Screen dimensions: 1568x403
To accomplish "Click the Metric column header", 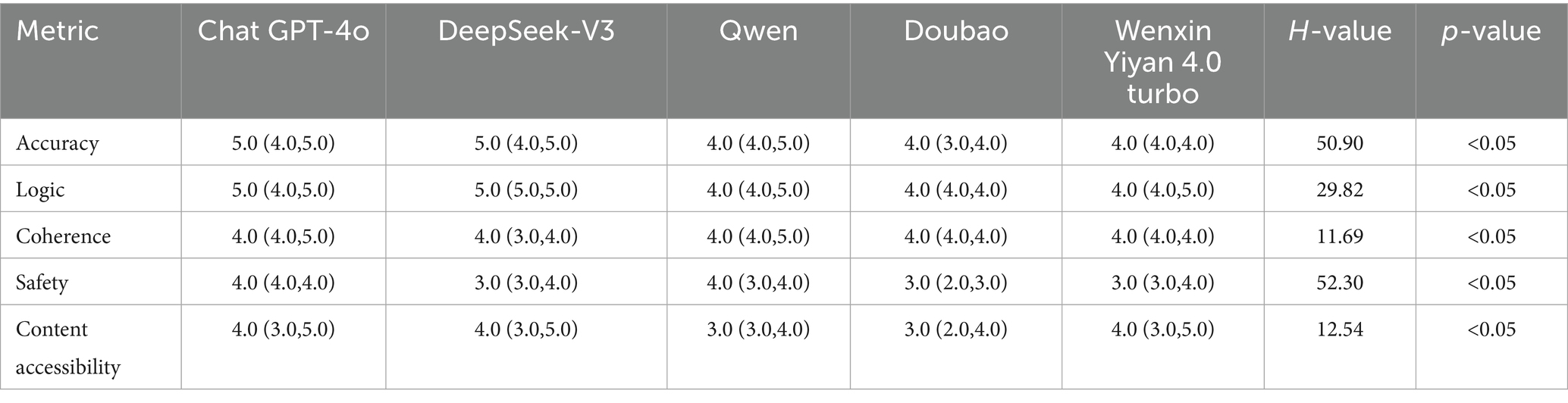I will [58, 31].
